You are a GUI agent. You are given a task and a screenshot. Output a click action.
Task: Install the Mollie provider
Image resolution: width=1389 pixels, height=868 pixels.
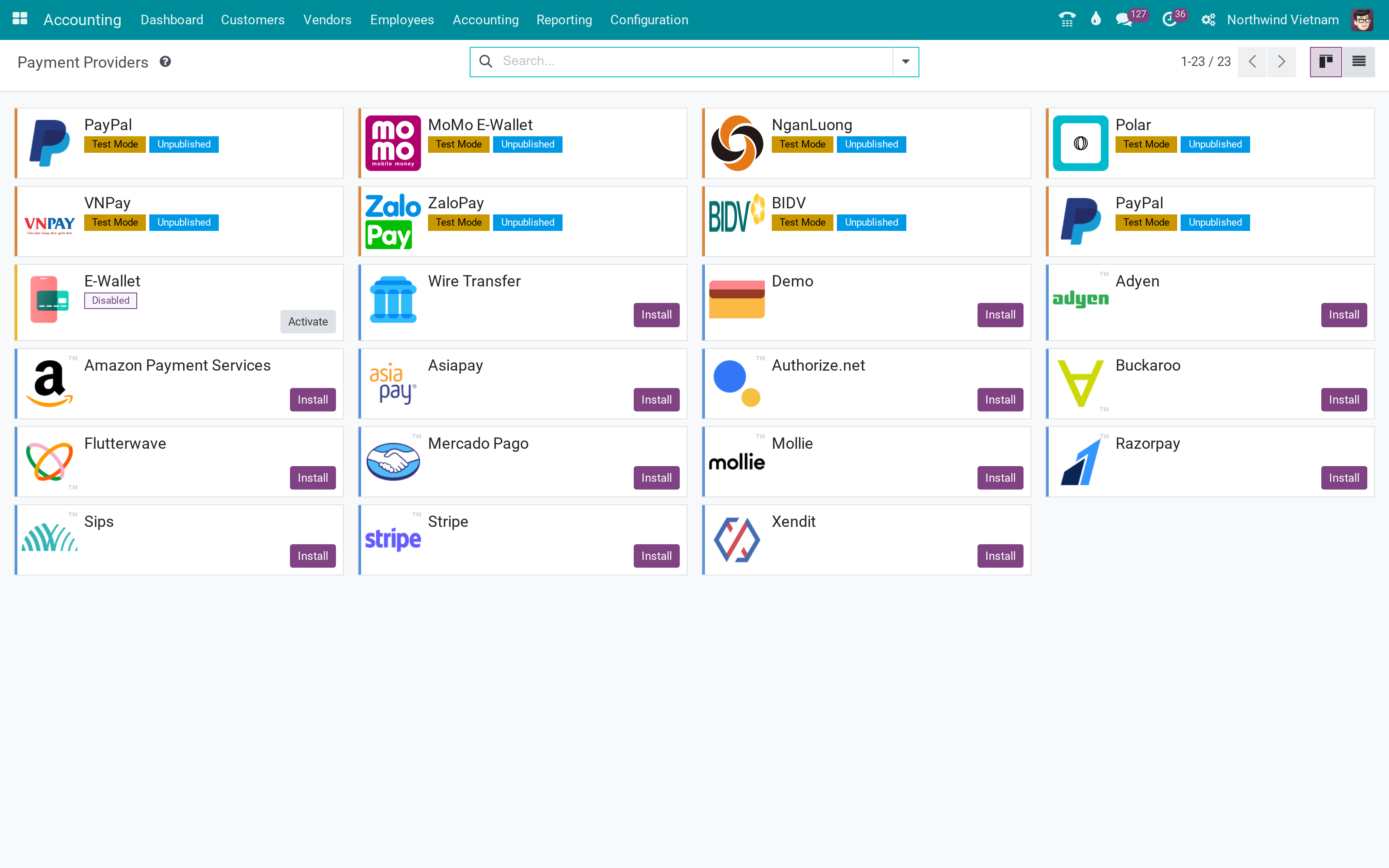[1001, 478]
